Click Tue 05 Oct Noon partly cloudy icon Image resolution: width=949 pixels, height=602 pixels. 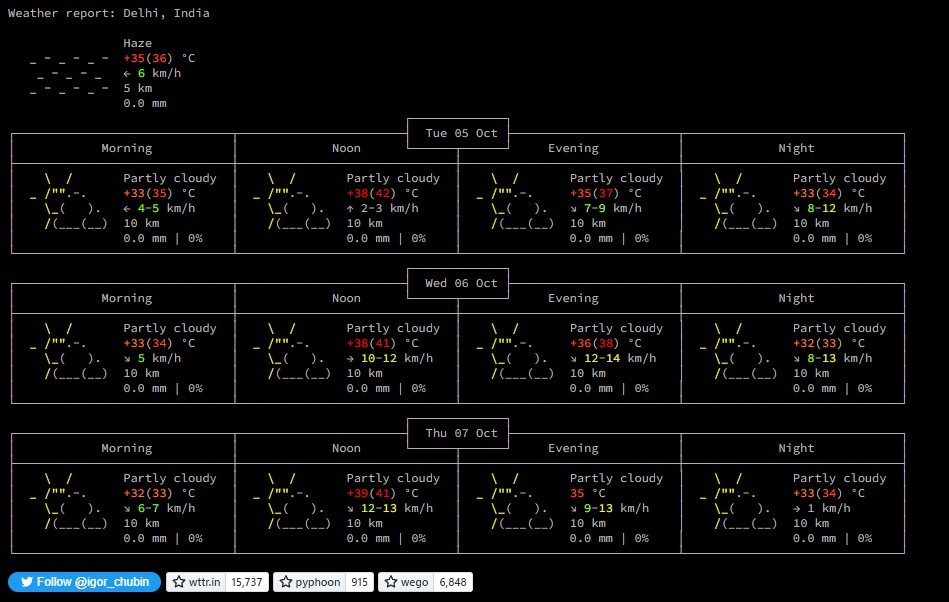point(292,201)
